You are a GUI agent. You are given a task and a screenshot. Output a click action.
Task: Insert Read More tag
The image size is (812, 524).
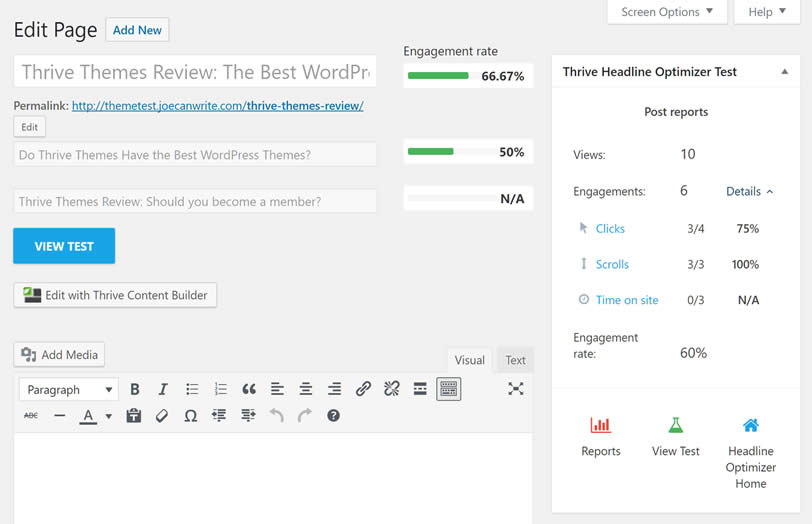click(x=420, y=389)
